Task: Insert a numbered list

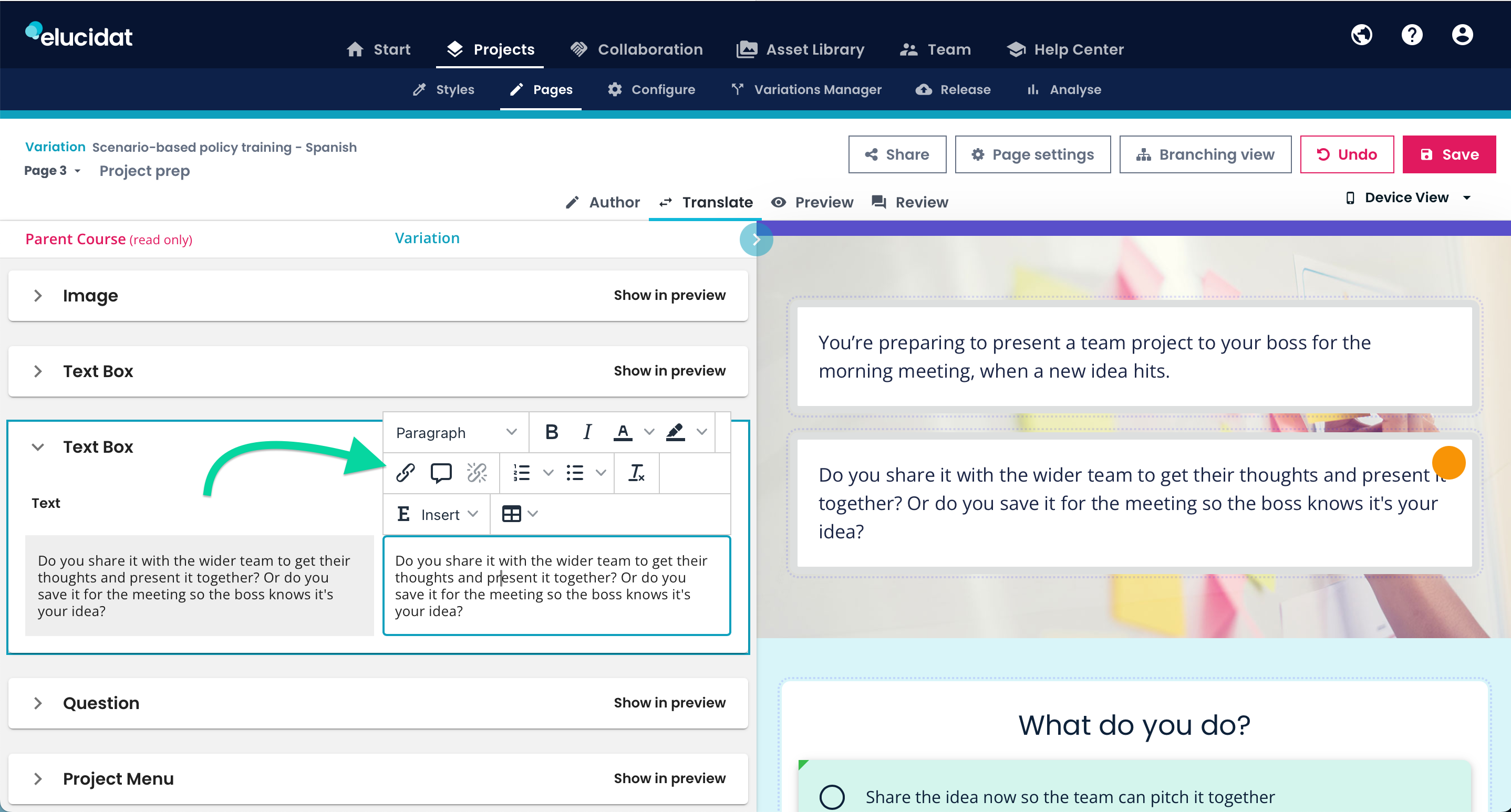Action: click(x=522, y=473)
